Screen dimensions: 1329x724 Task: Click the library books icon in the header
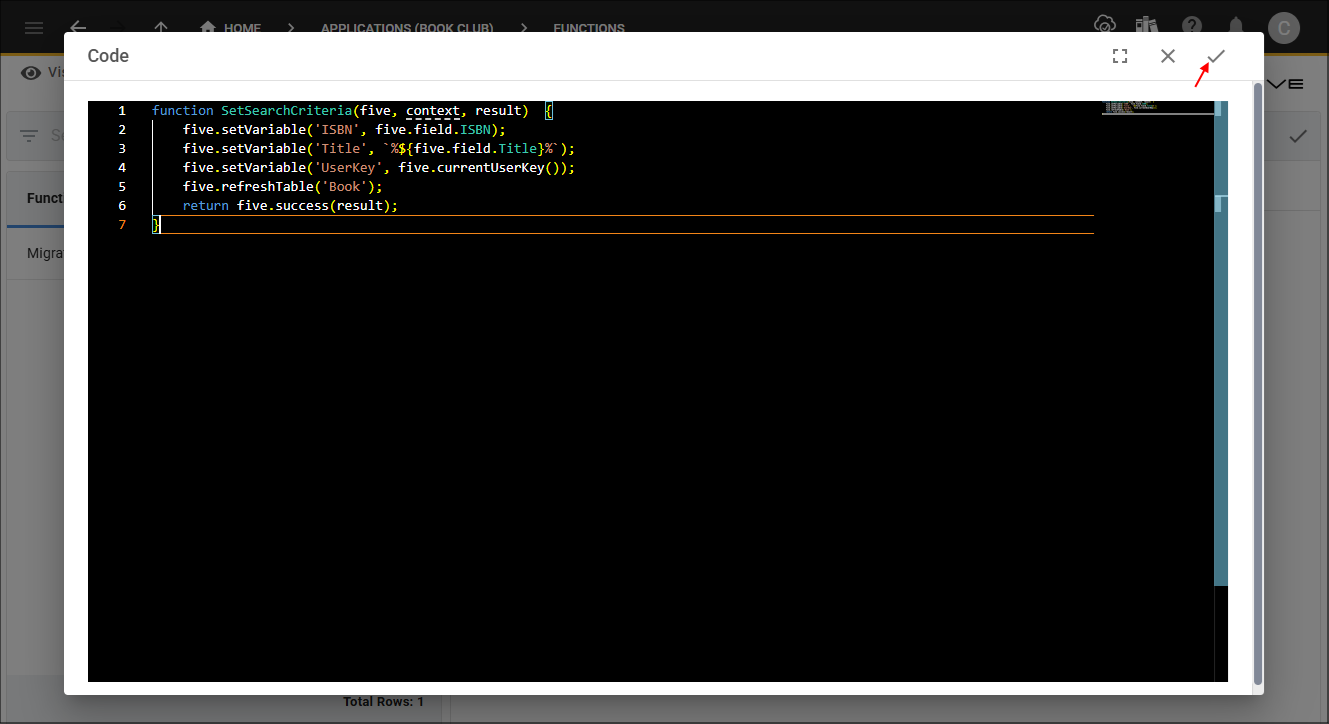1147,25
